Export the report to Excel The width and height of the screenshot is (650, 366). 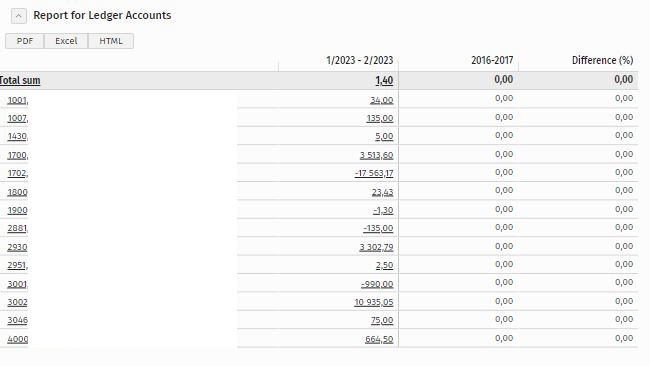point(66,41)
